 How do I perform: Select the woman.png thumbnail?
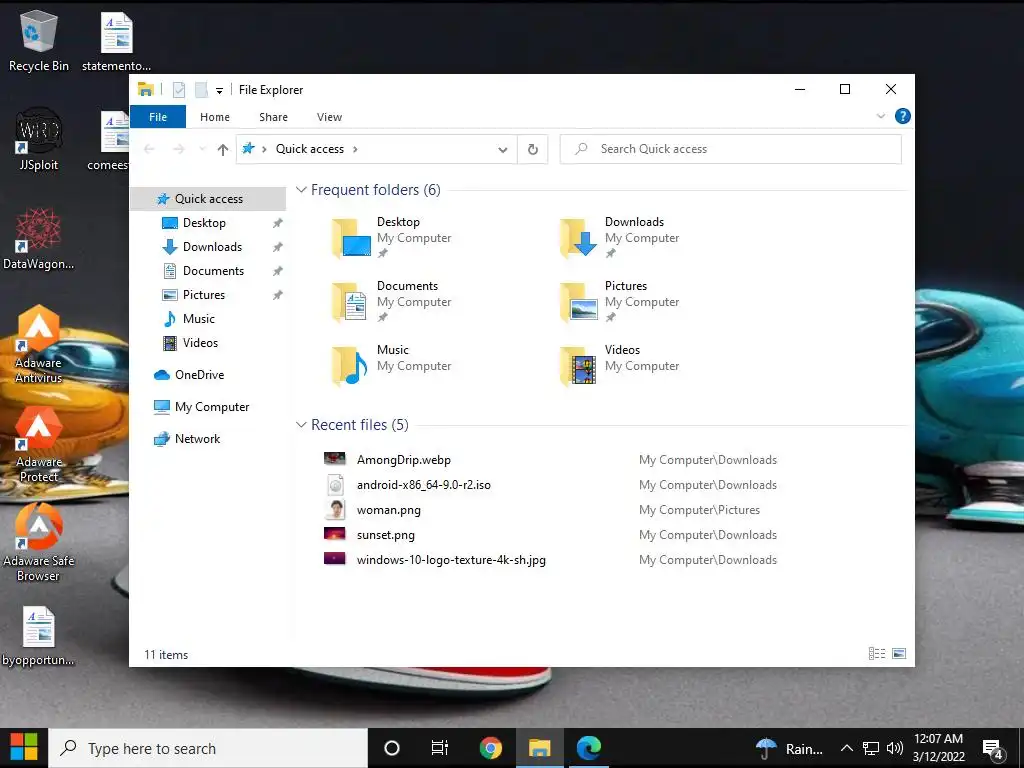pyautogui.click(x=335, y=509)
